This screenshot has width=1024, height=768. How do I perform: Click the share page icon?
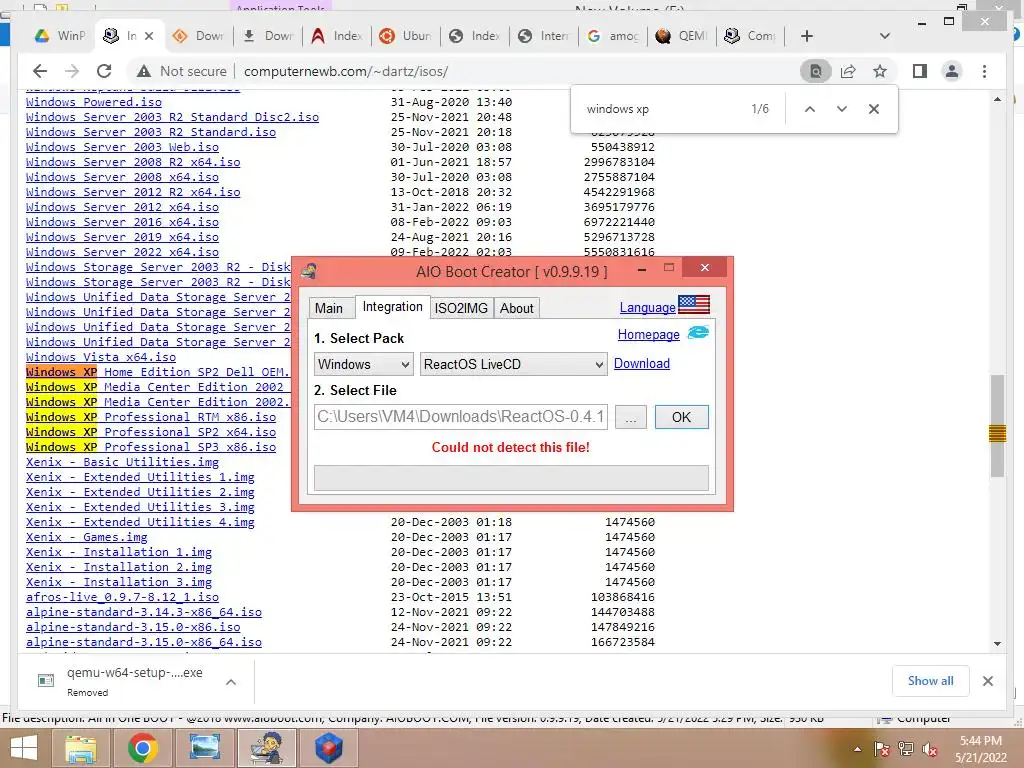pyautogui.click(x=848, y=71)
